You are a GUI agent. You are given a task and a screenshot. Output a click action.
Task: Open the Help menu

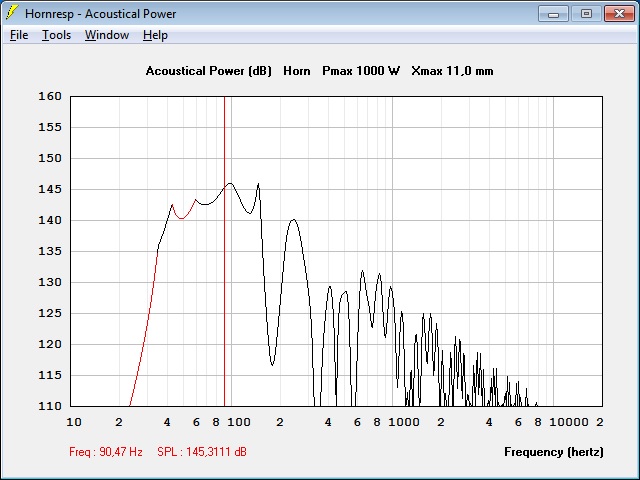(155, 35)
